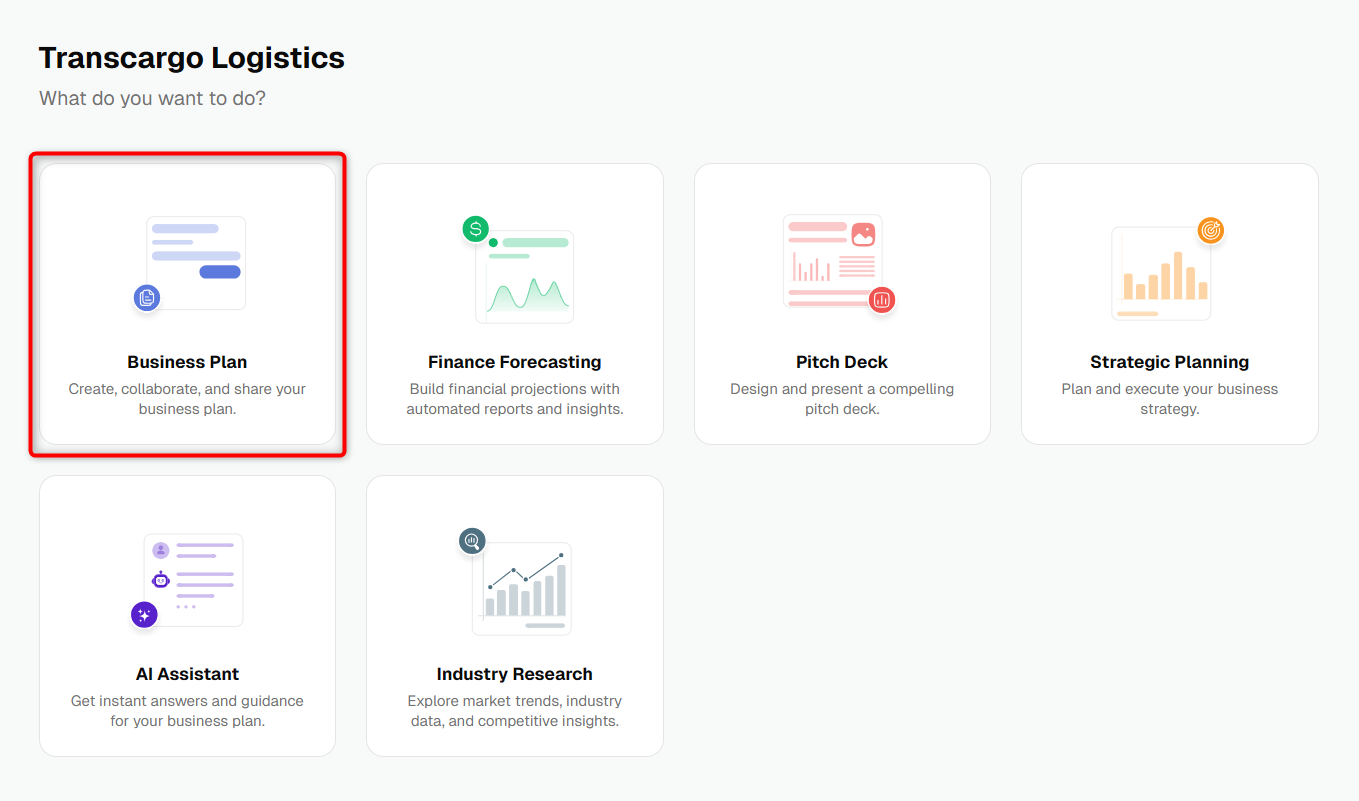Image resolution: width=1359 pixels, height=801 pixels.
Task: Launch the AI Assistant title
Action: tap(187, 674)
